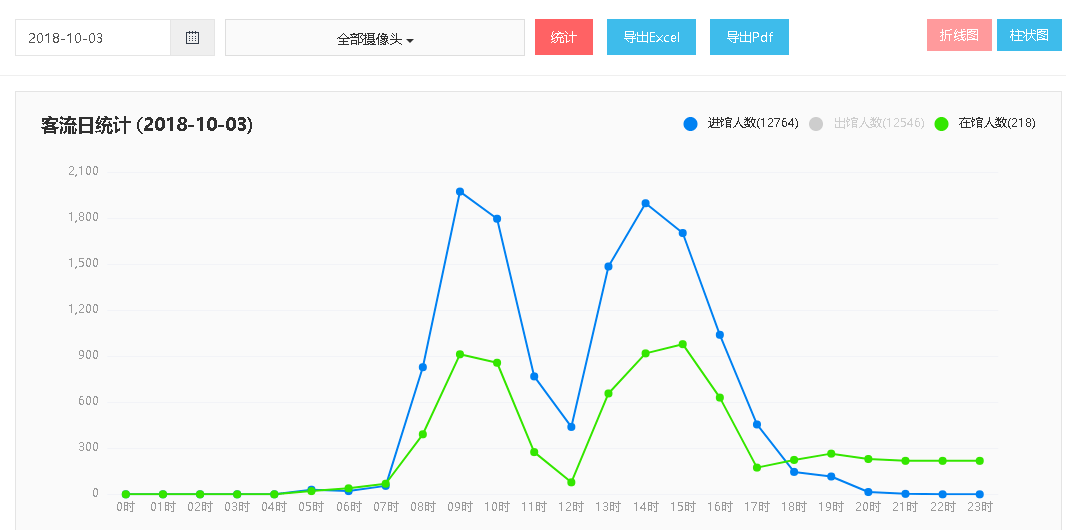
Task: Click the blue data point at 13时
Action: 608,266
